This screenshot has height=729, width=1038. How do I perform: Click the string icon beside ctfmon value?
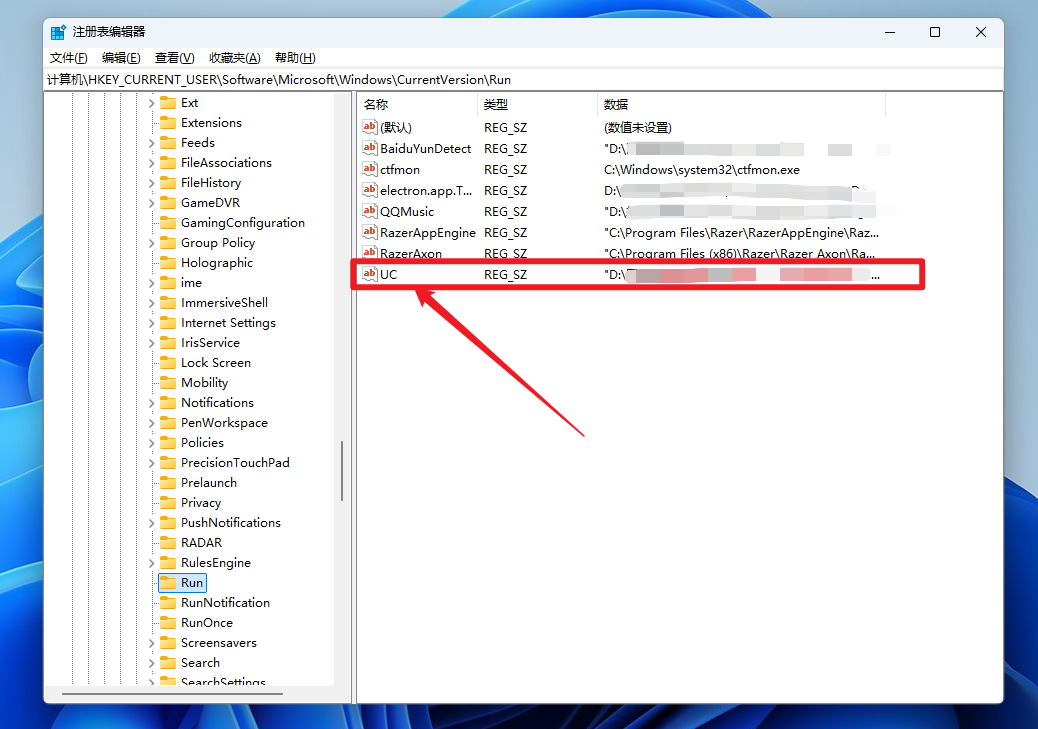coord(369,170)
